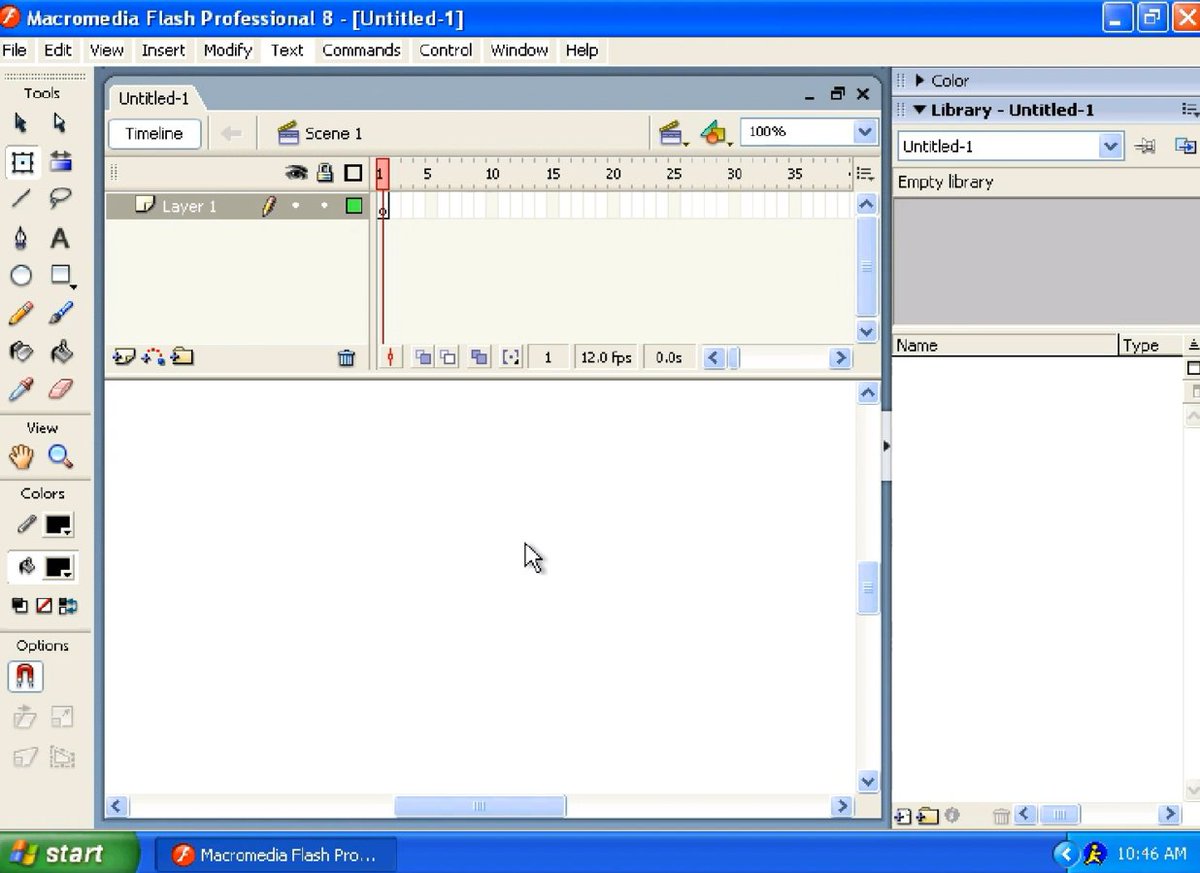Open the timeline options menu
Screen dimensions: 1200x873
[x=865, y=173]
